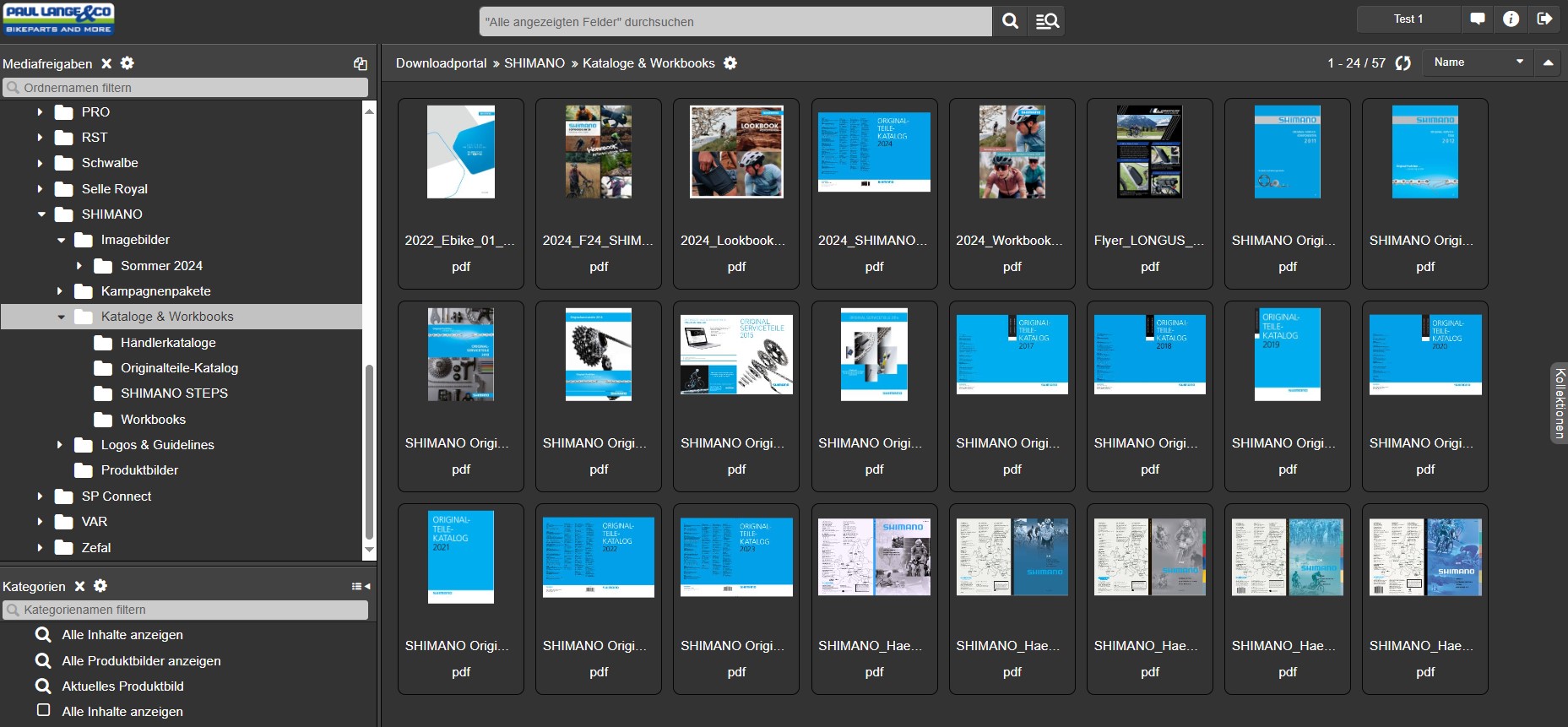The height and width of the screenshot is (727, 1568).
Task: Click Alle Produktbilder anzeigen
Action: [x=141, y=661]
